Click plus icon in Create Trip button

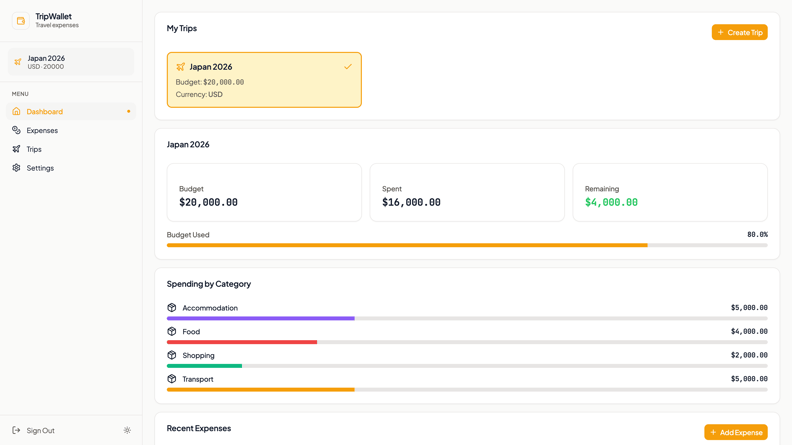tap(721, 32)
